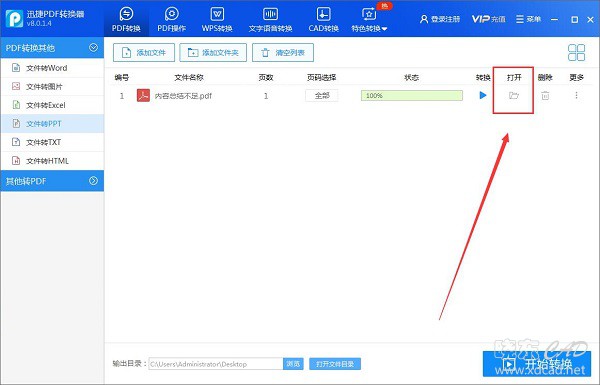The width and height of the screenshot is (600, 385).
Task: Switch list to grid view icon
Action: point(576,52)
